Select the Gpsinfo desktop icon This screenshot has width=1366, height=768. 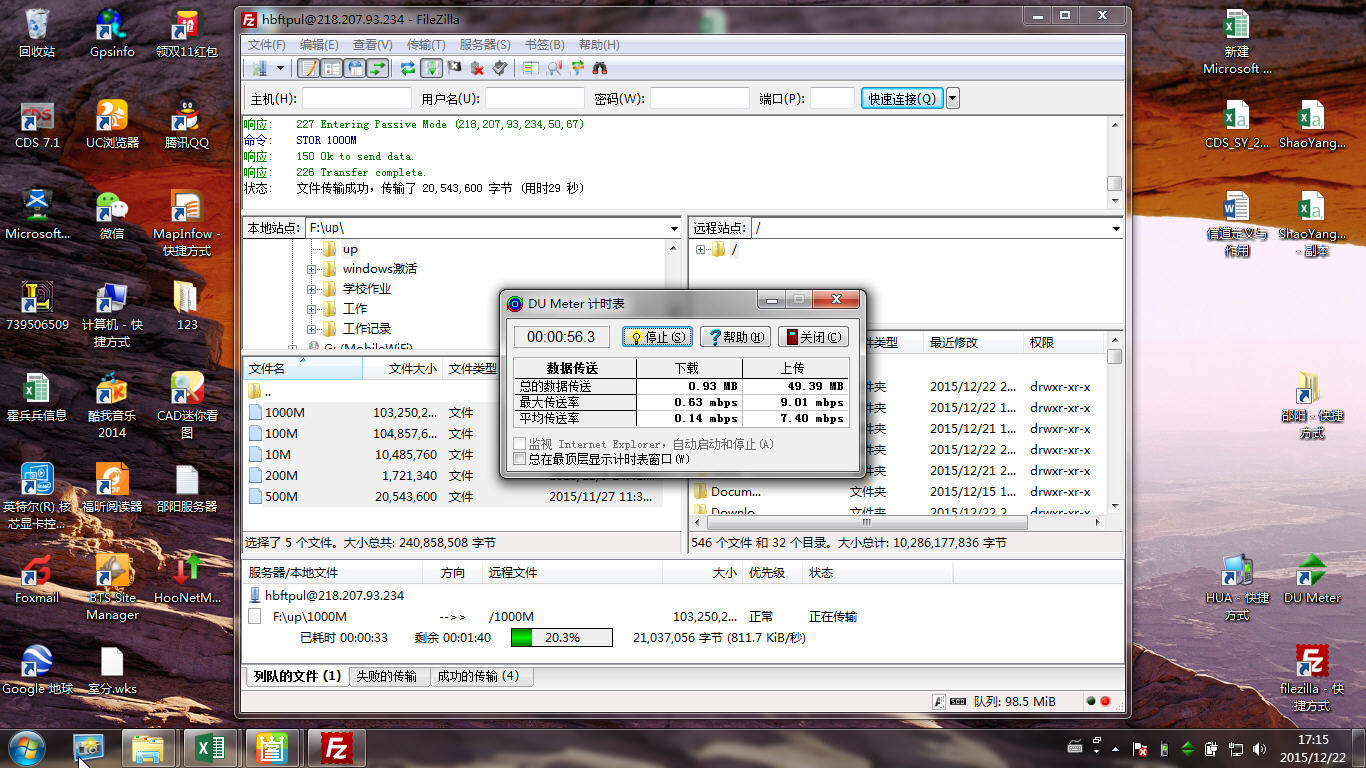point(112,34)
